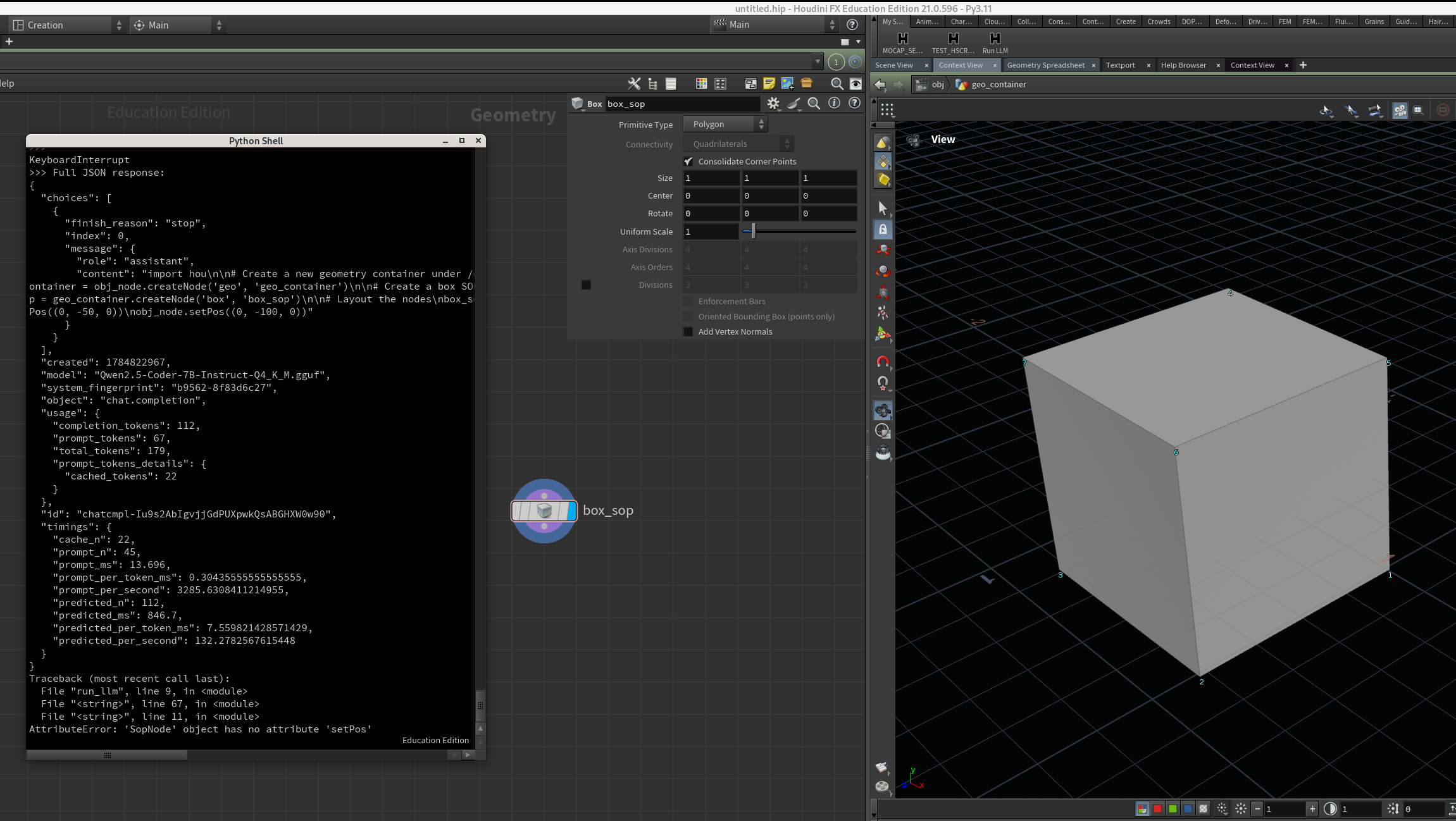The width and height of the screenshot is (1456, 821).
Task: Open the right Main take dropdown
Action: tap(775, 24)
